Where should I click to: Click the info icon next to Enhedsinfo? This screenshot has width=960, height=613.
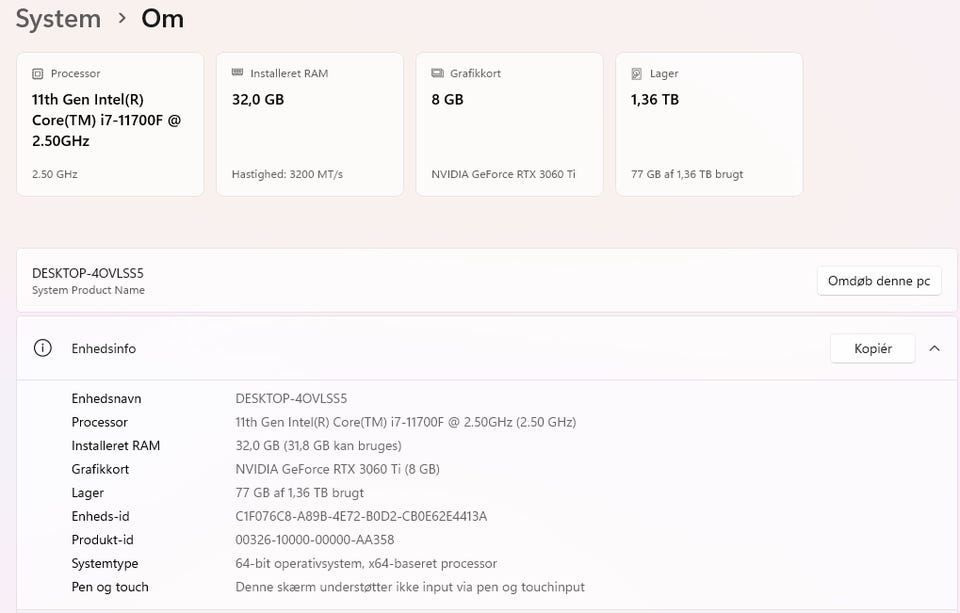pyautogui.click(x=42, y=348)
